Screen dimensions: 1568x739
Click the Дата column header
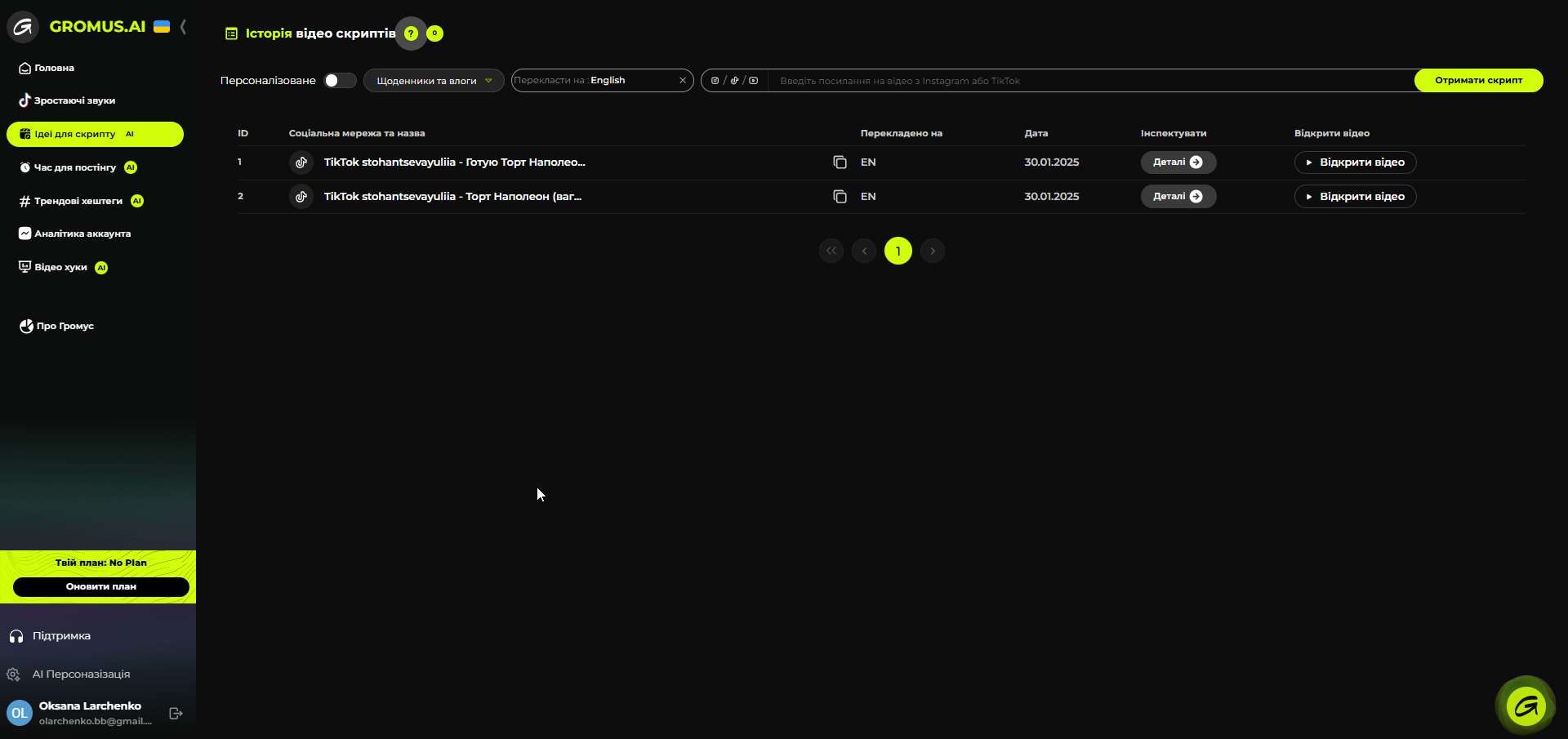pyautogui.click(x=1036, y=133)
